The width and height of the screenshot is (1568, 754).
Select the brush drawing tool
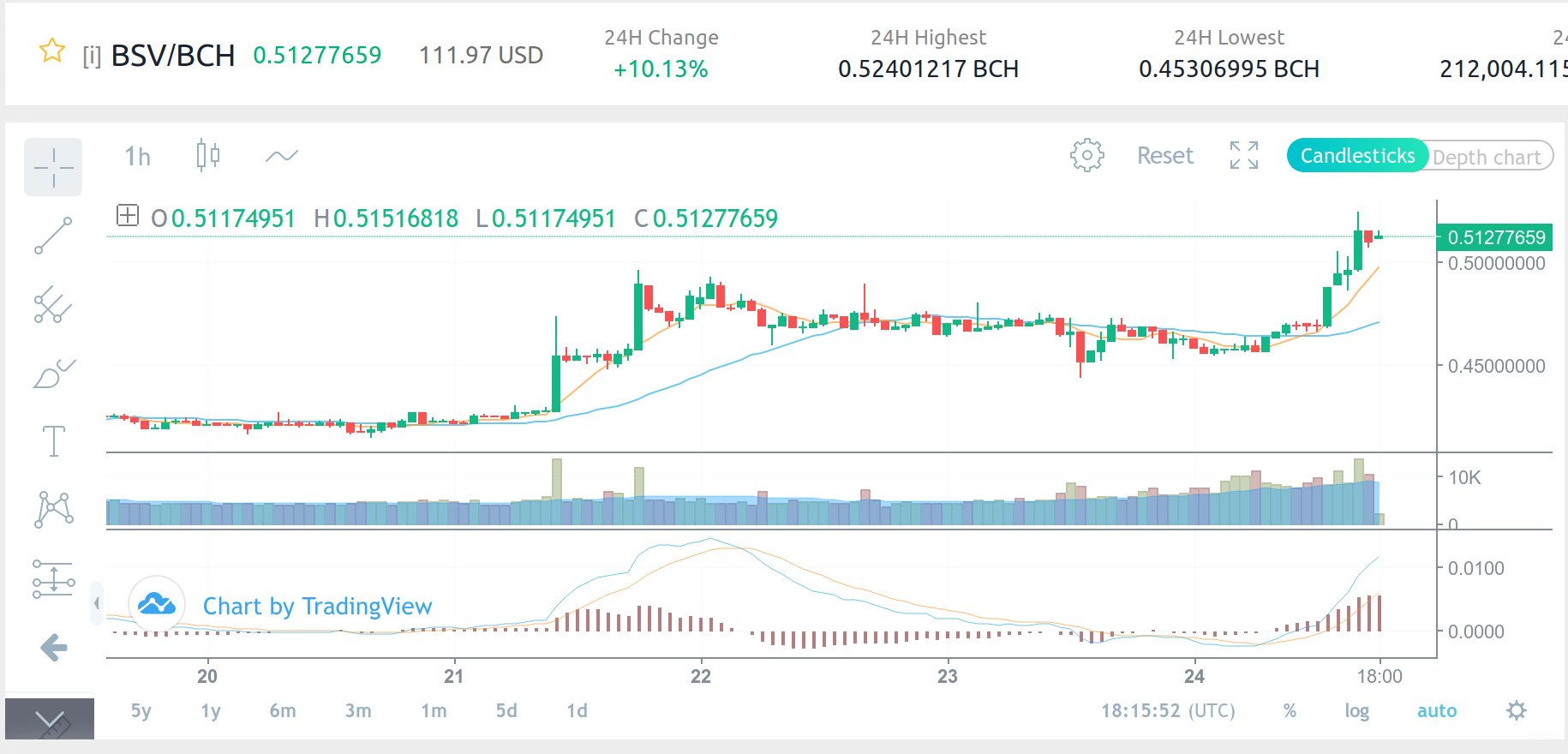tap(53, 373)
